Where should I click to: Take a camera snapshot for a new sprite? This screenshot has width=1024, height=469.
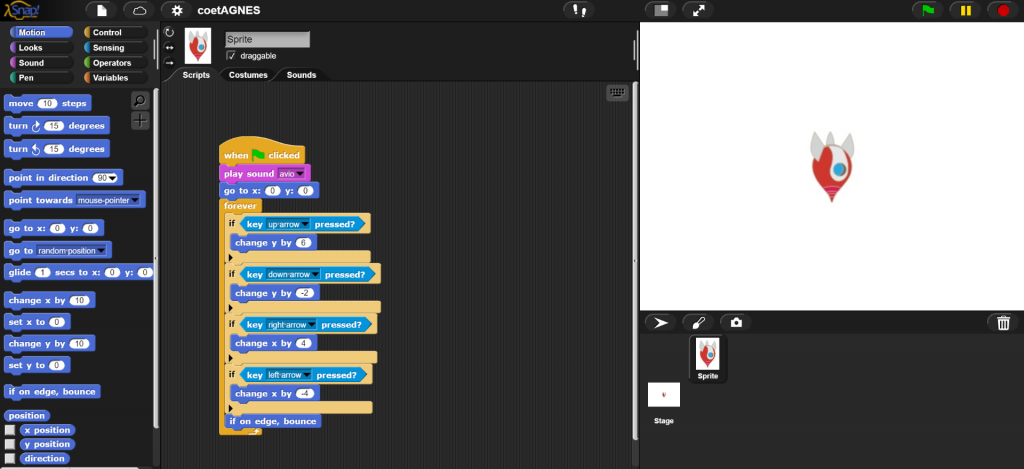click(x=735, y=323)
